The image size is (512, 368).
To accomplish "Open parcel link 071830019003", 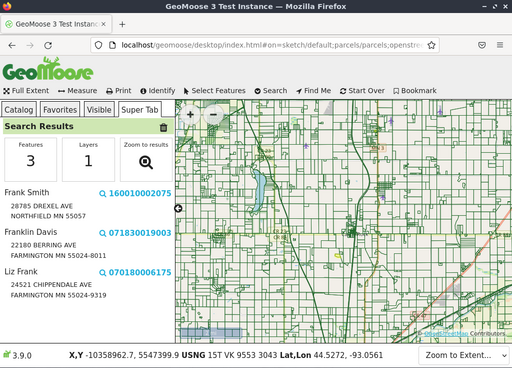I will [140, 233].
